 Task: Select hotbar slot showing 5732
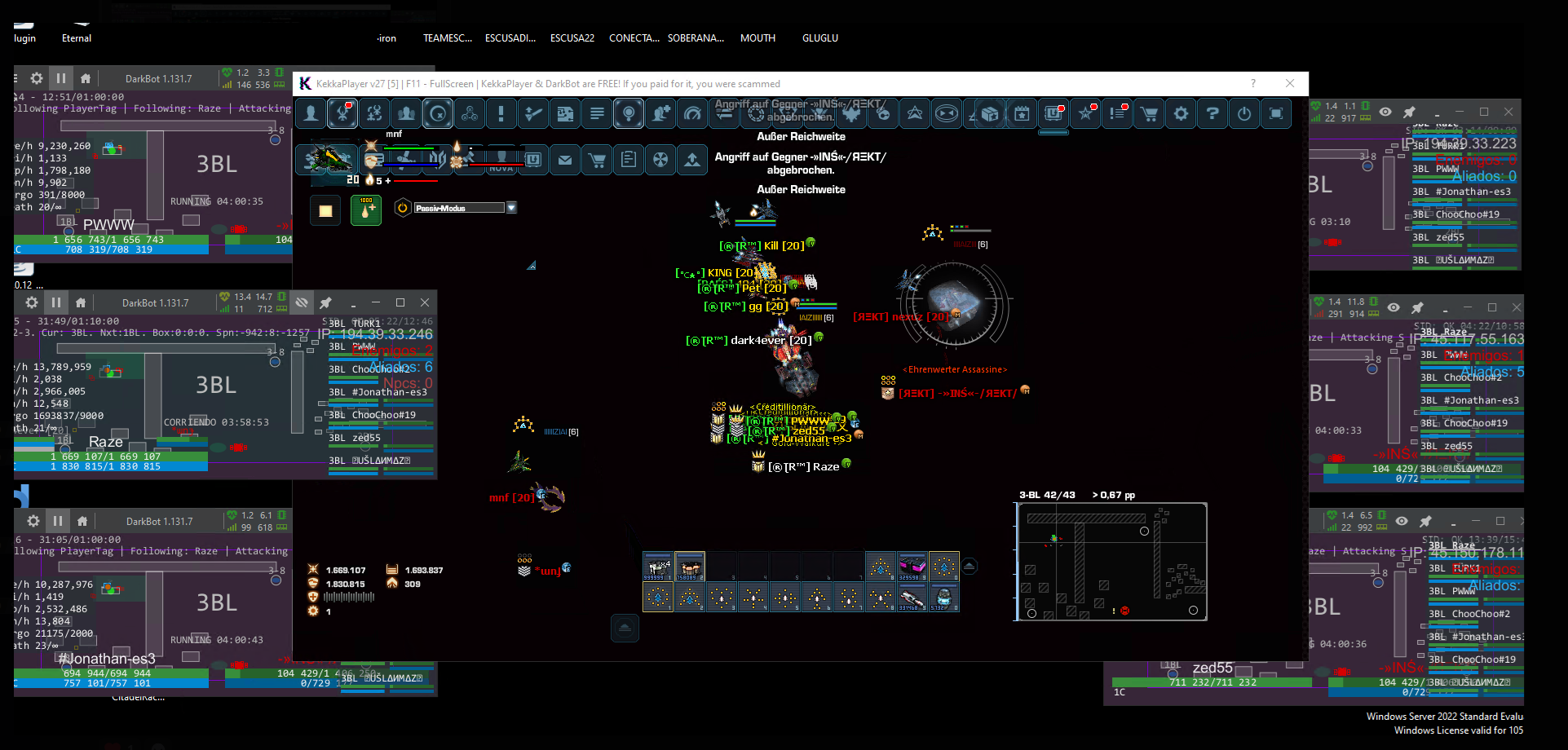(944, 598)
